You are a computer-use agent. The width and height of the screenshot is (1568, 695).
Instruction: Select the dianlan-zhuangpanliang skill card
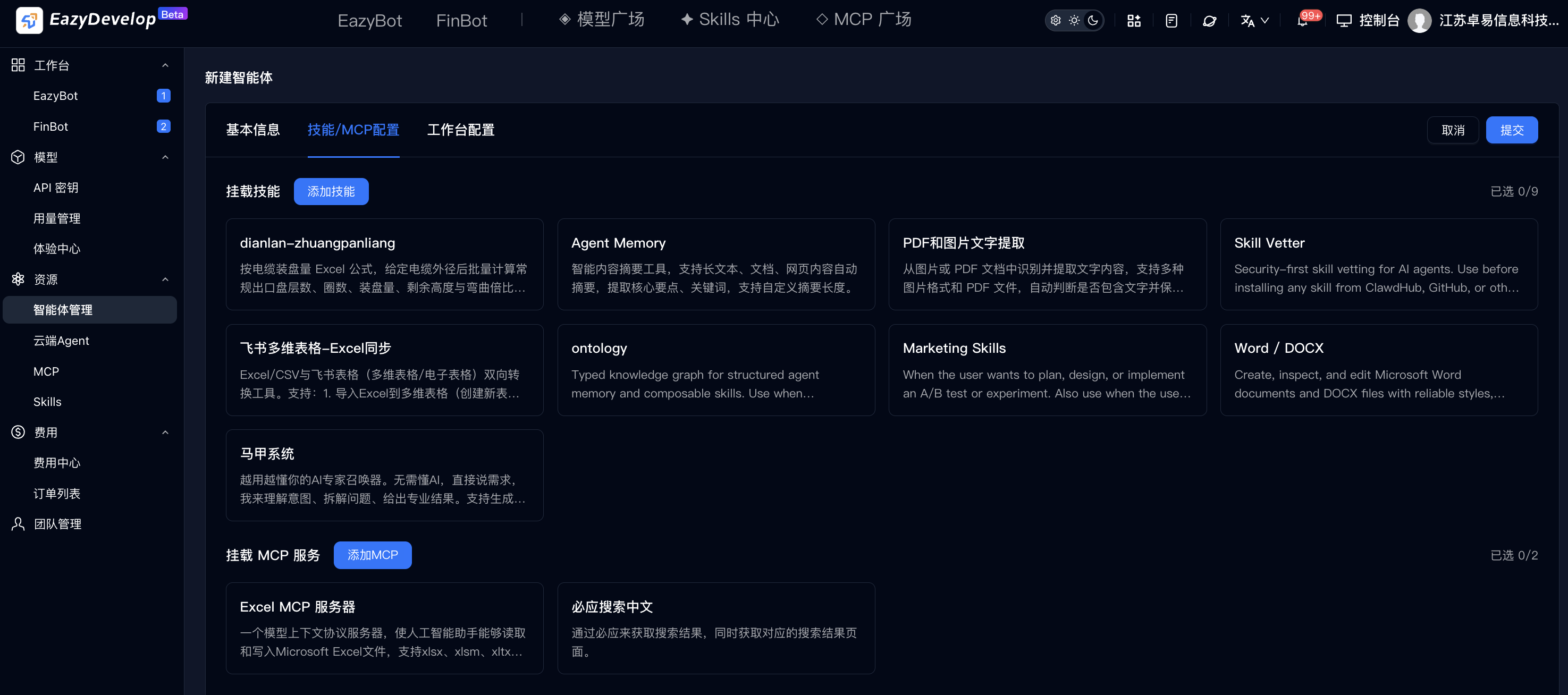tap(385, 265)
